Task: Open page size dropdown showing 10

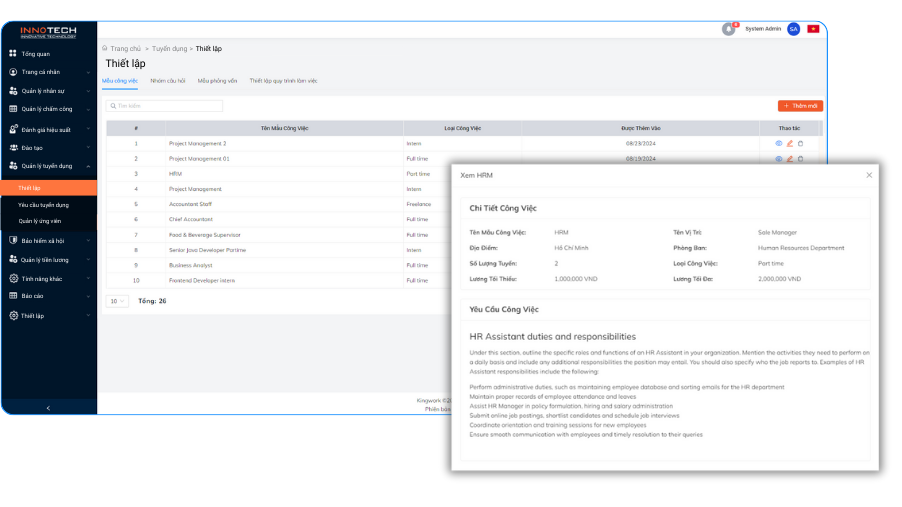Action: pos(117,300)
